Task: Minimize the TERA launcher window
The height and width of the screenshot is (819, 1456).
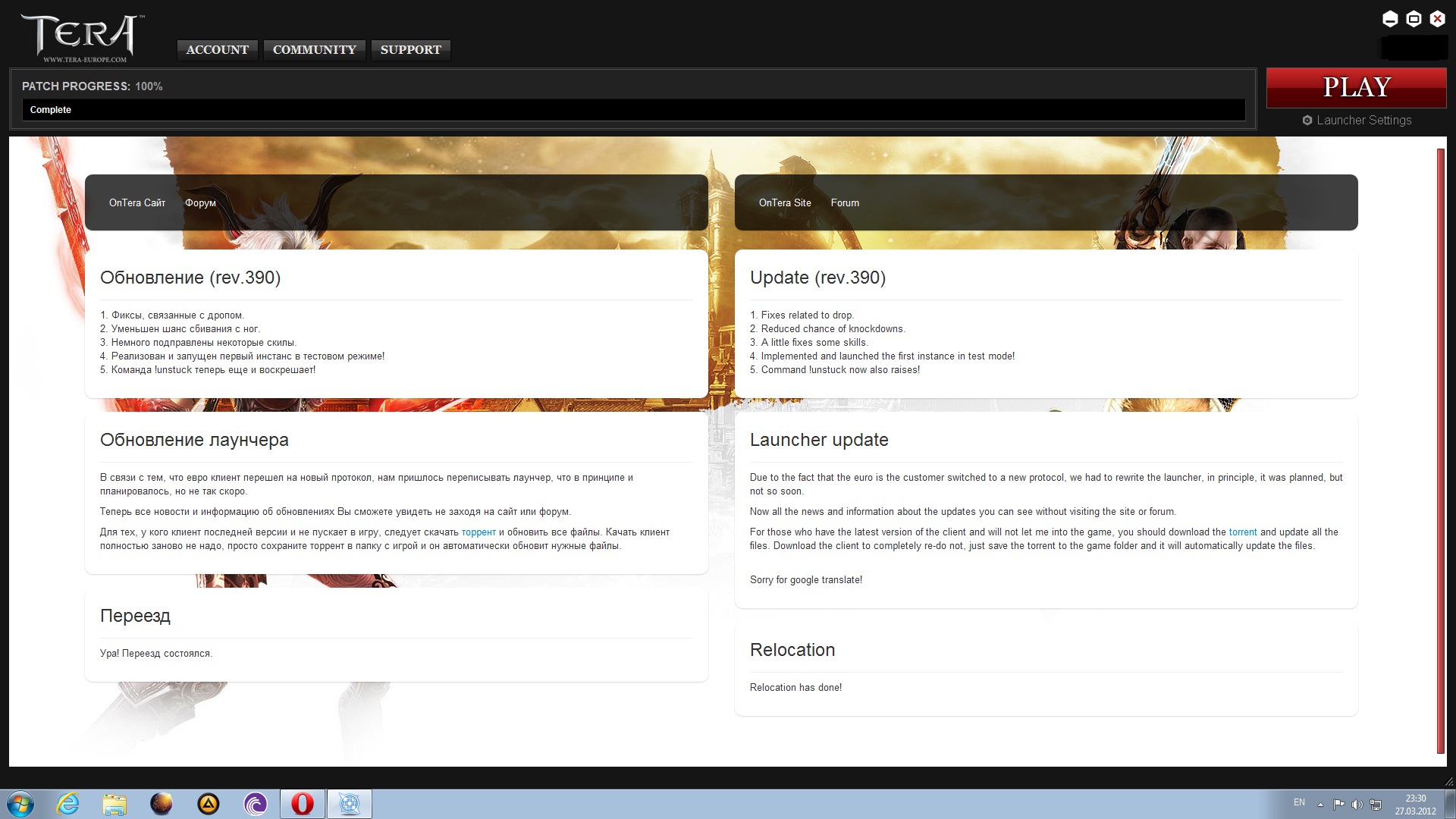Action: tap(1390, 19)
